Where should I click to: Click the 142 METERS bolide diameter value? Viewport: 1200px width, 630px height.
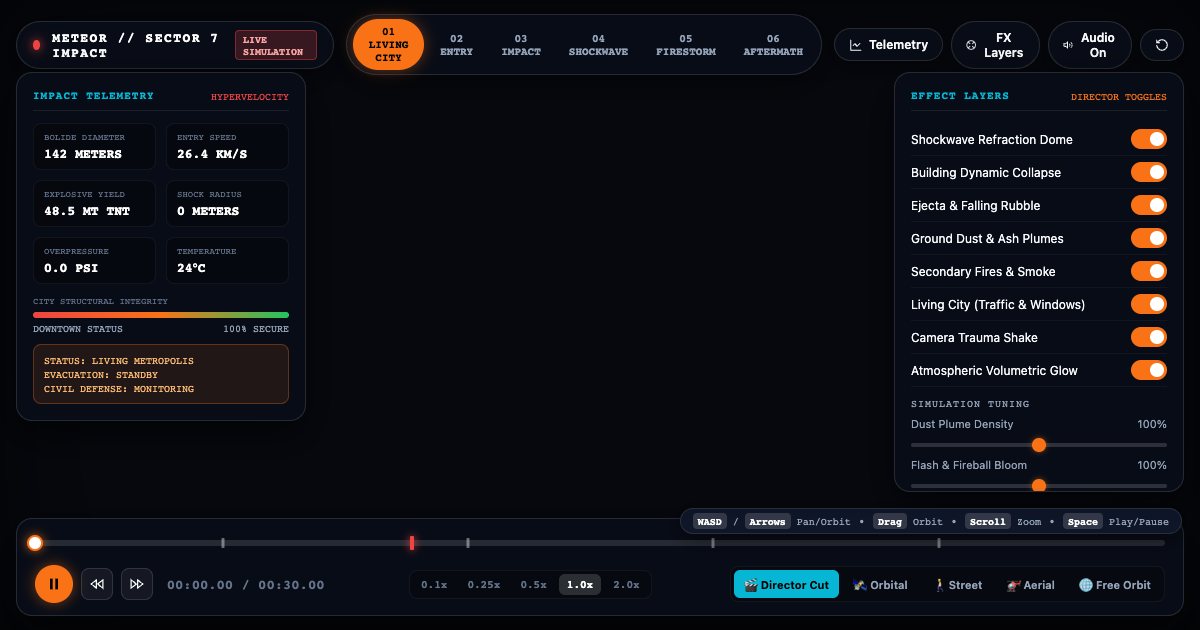[83, 154]
